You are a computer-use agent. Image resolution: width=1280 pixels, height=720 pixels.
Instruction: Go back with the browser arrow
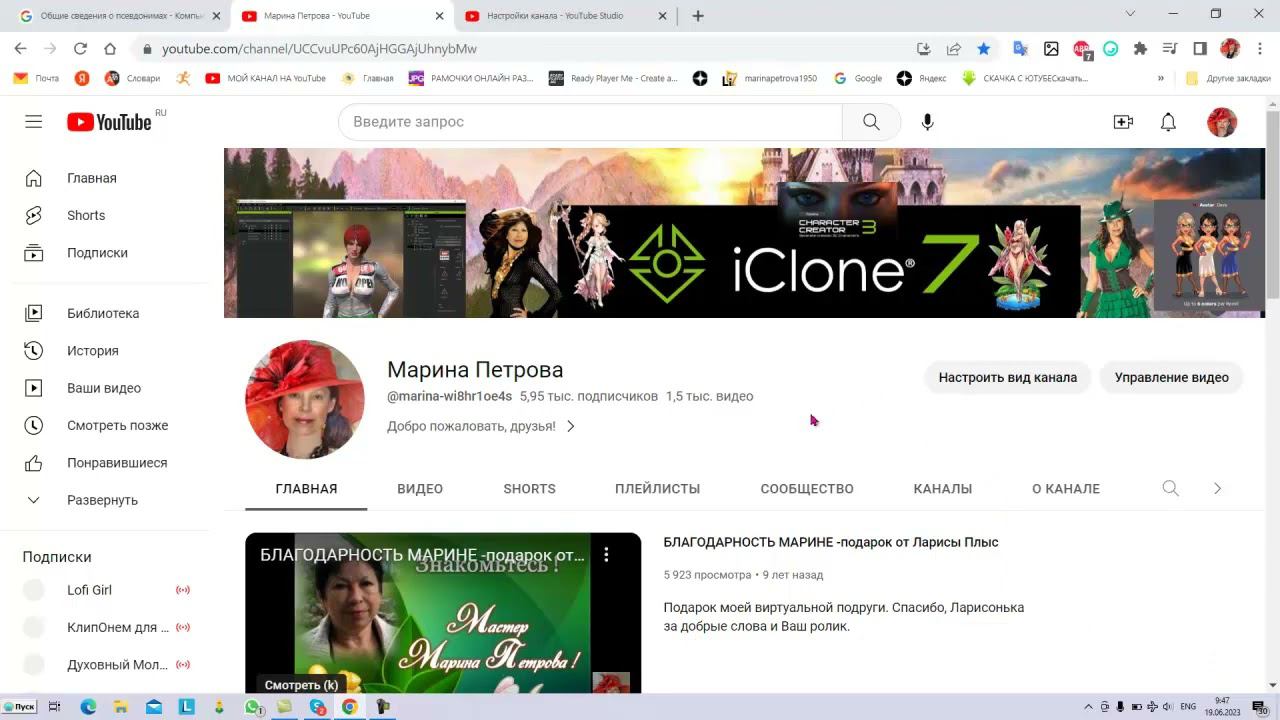tap(20, 48)
